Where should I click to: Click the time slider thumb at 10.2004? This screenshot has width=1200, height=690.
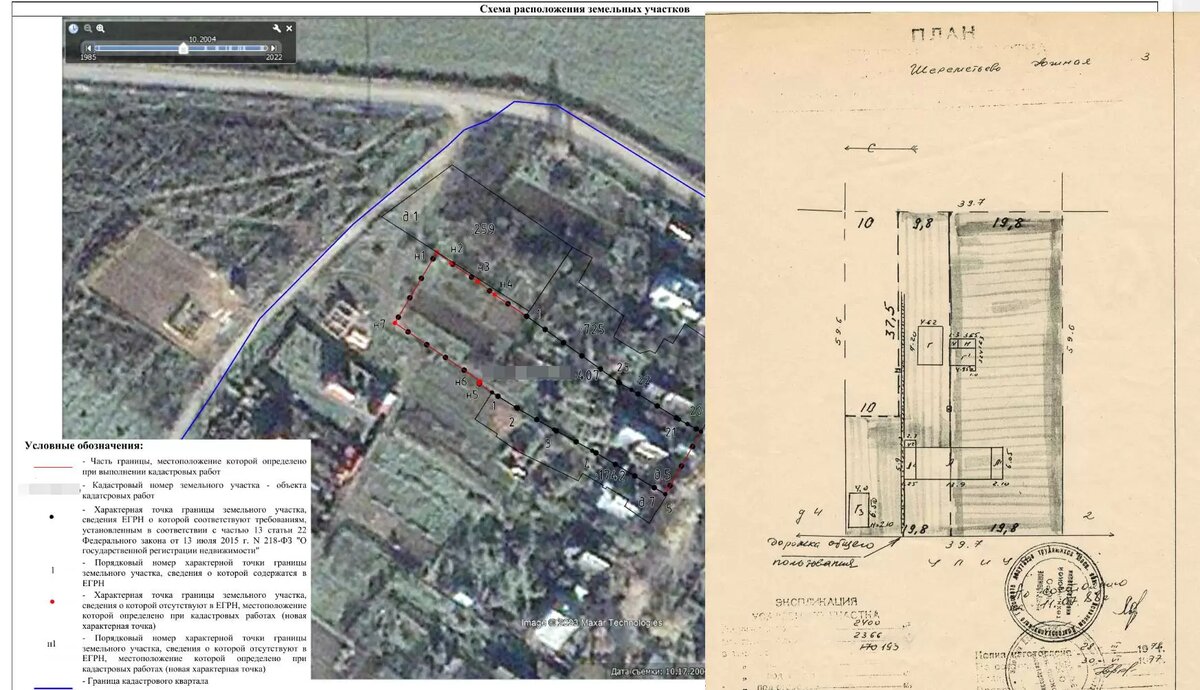click(x=183, y=47)
